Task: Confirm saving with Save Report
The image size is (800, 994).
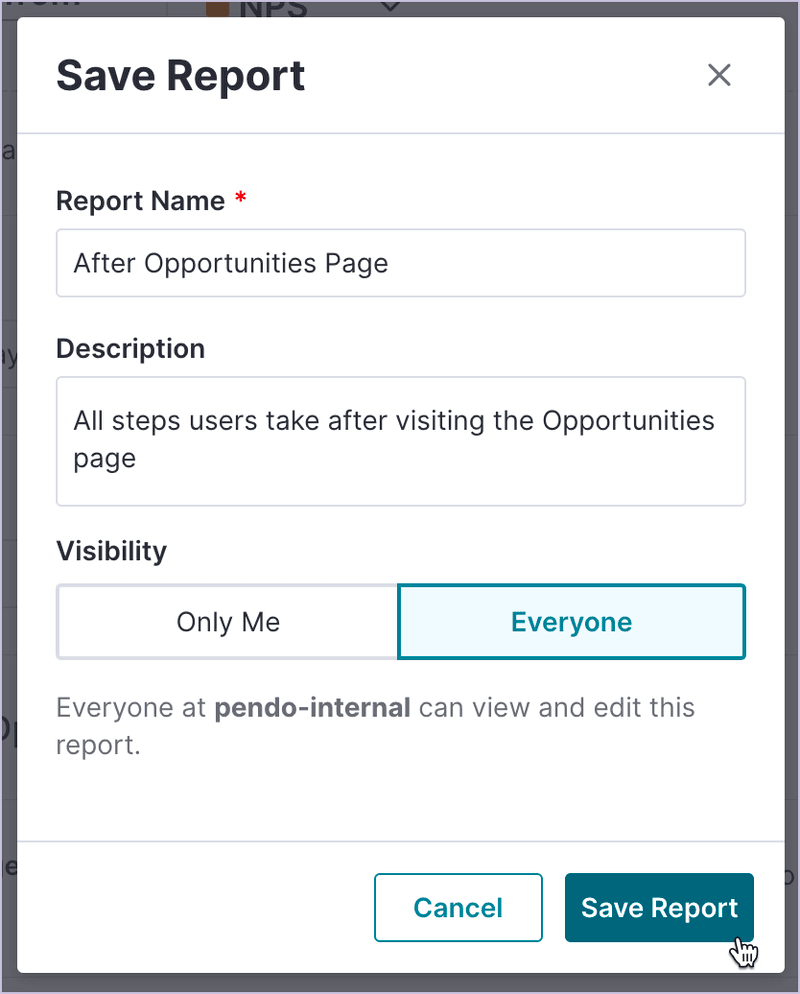Action: (x=659, y=907)
